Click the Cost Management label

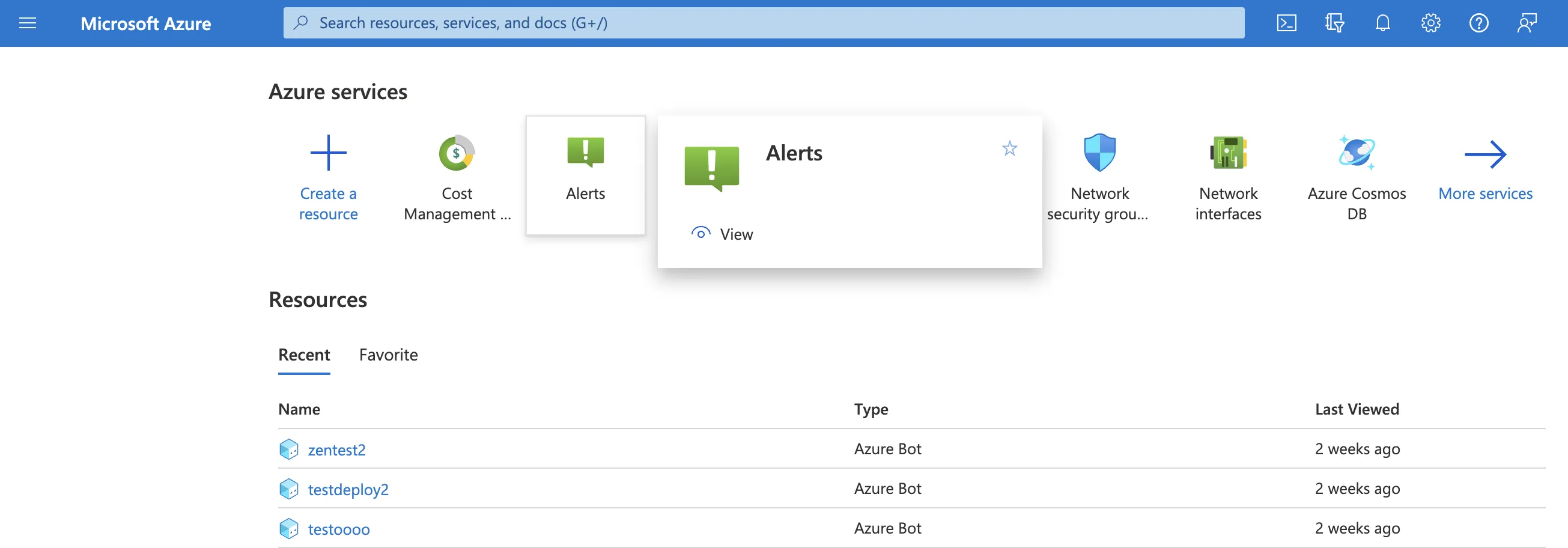[x=457, y=203]
